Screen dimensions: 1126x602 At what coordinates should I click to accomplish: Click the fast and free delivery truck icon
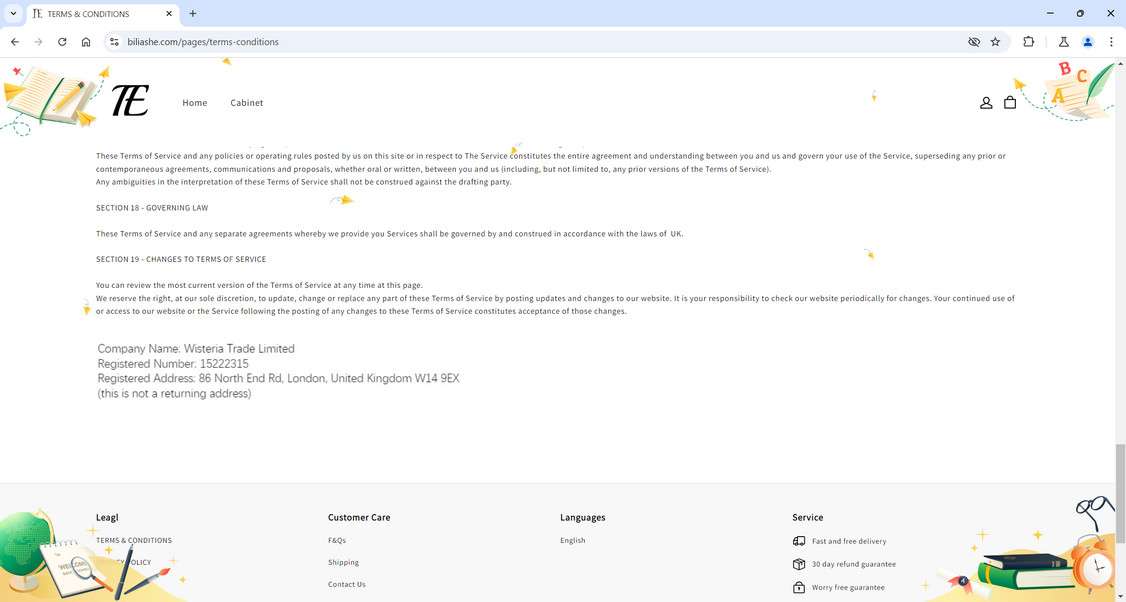click(x=799, y=541)
